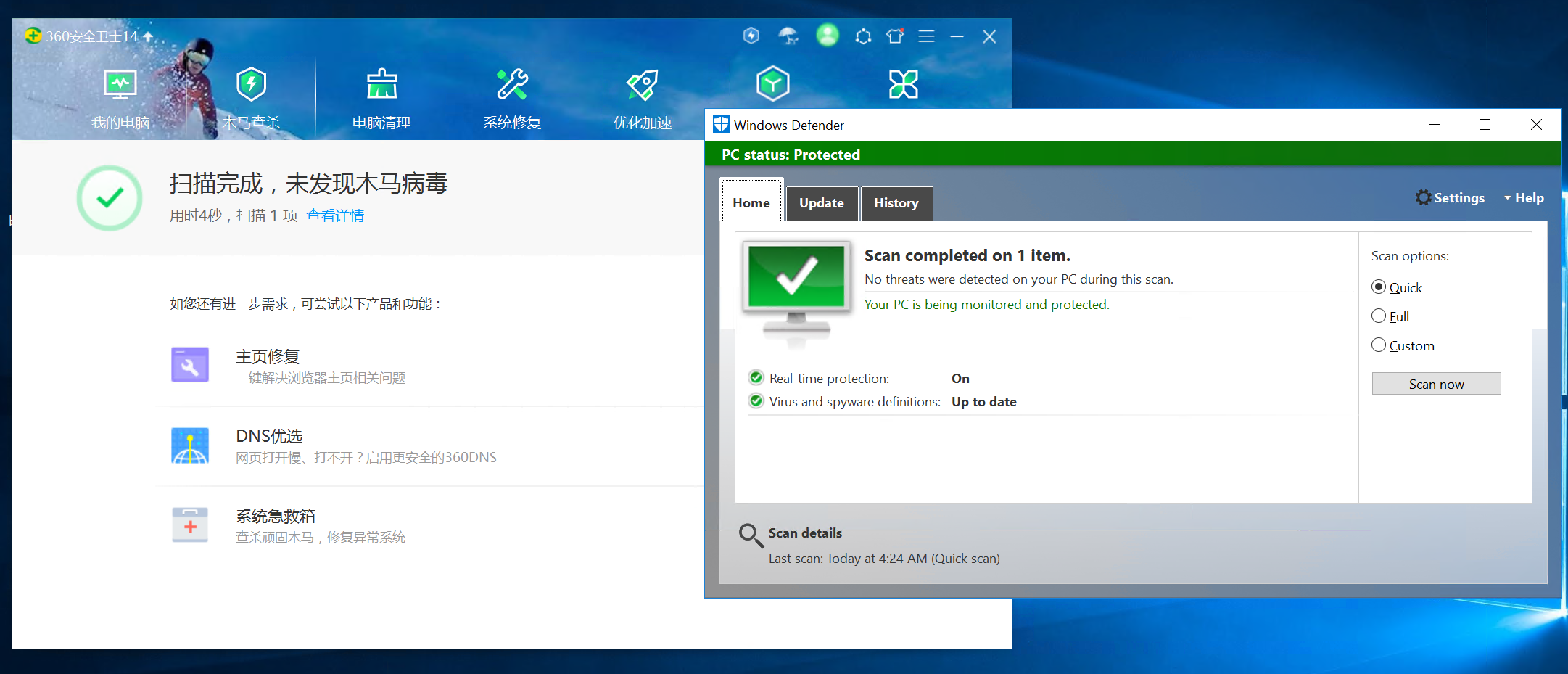Screen dimensions: 1568x674
Task: Click the 主页修复 purple wrench icon
Action: (x=190, y=364)
